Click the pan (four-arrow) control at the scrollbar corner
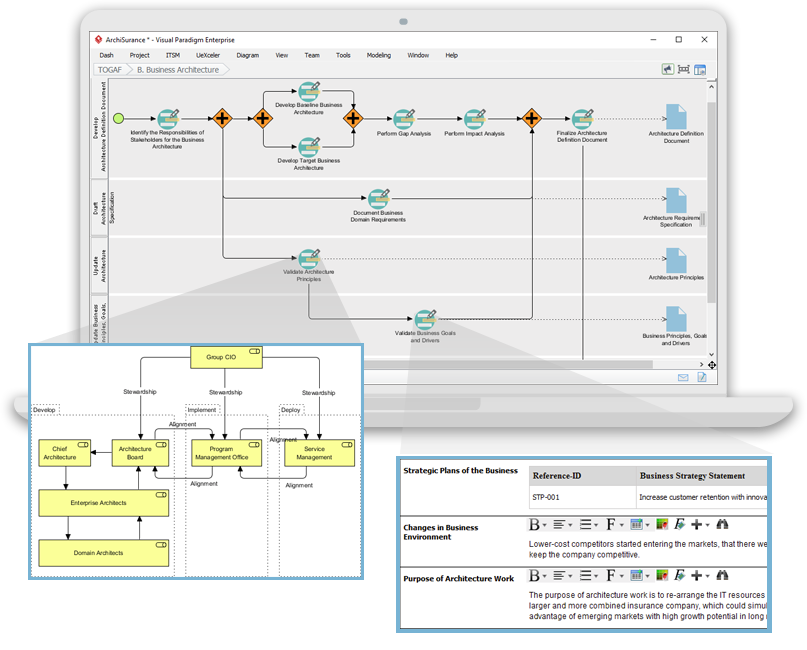Screen dimensions: 807x650 click(712, 364)
